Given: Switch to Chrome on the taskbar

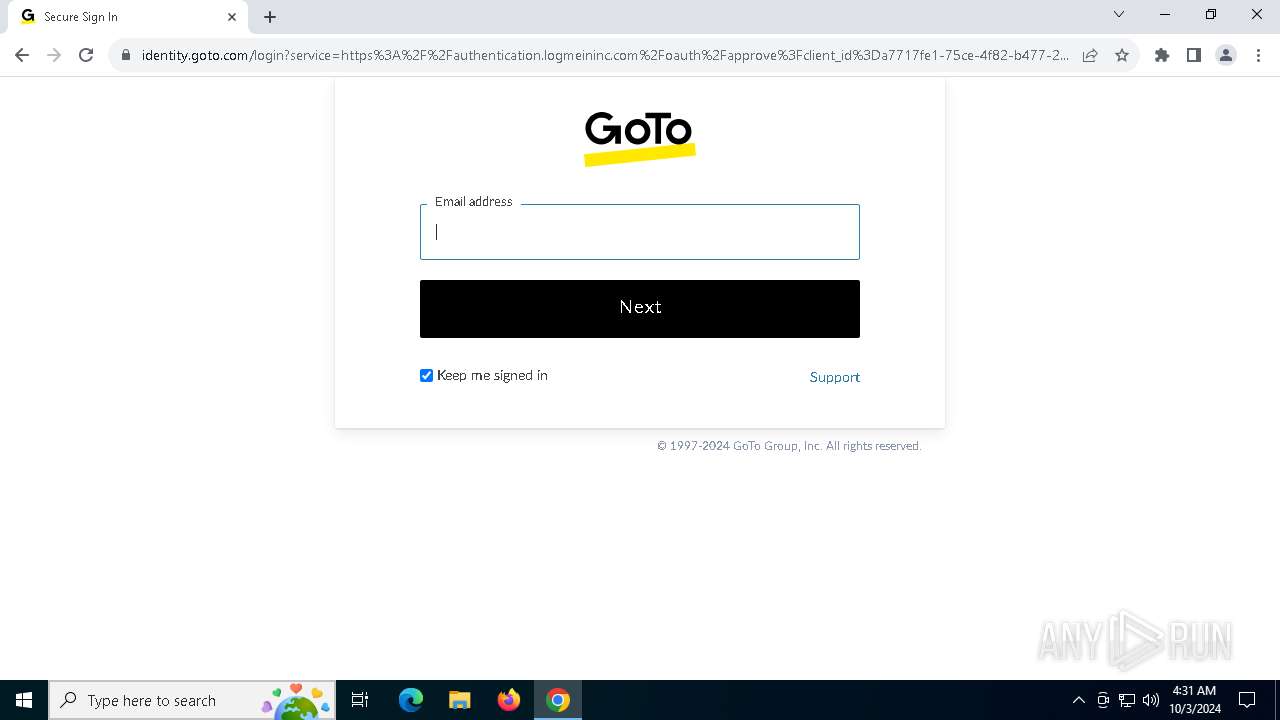Looking at the screenshot, I should 558,700.
